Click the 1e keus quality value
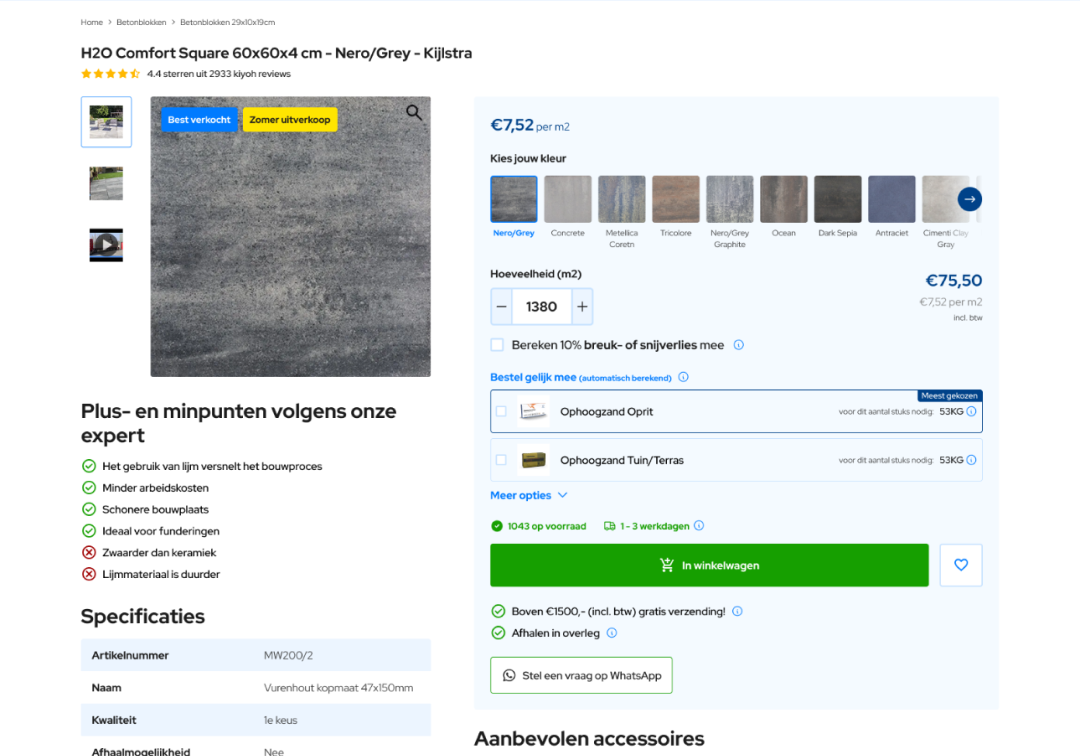1080x756 pixels. [280, 720]
